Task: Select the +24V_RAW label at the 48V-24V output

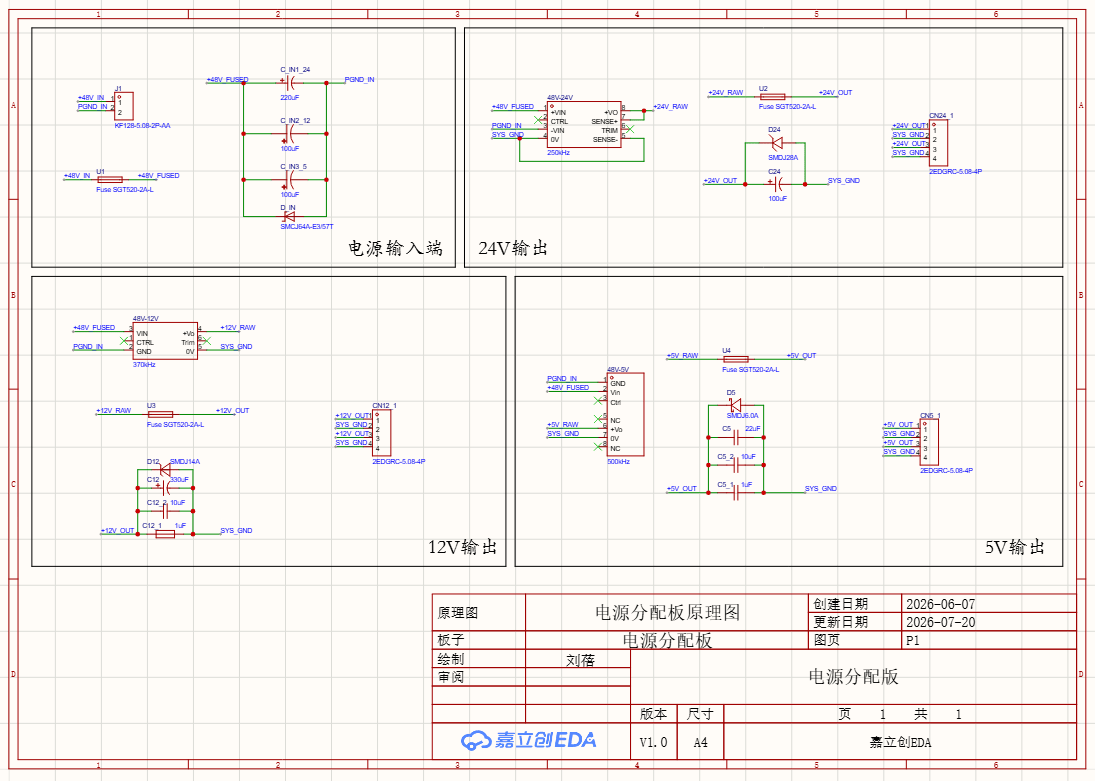Action: click(671, 107)
